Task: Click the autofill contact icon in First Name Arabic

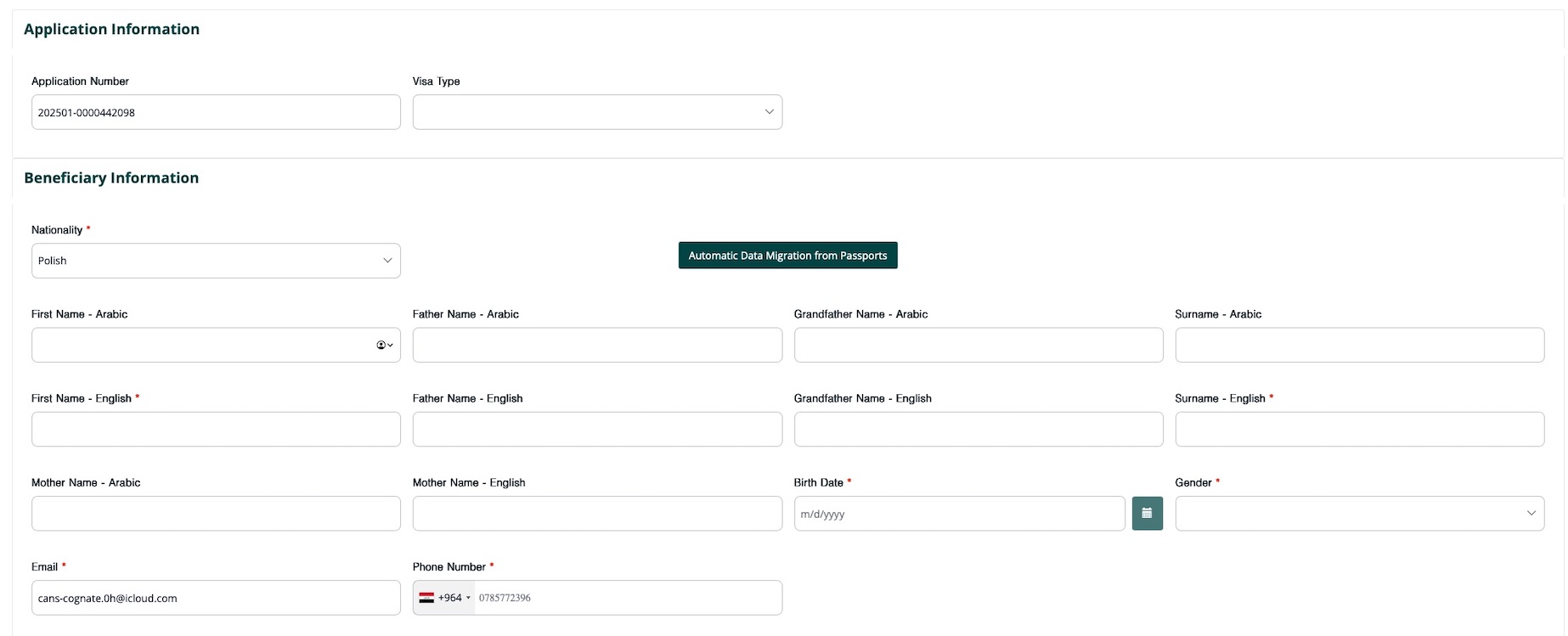Action: pos(384,346)
